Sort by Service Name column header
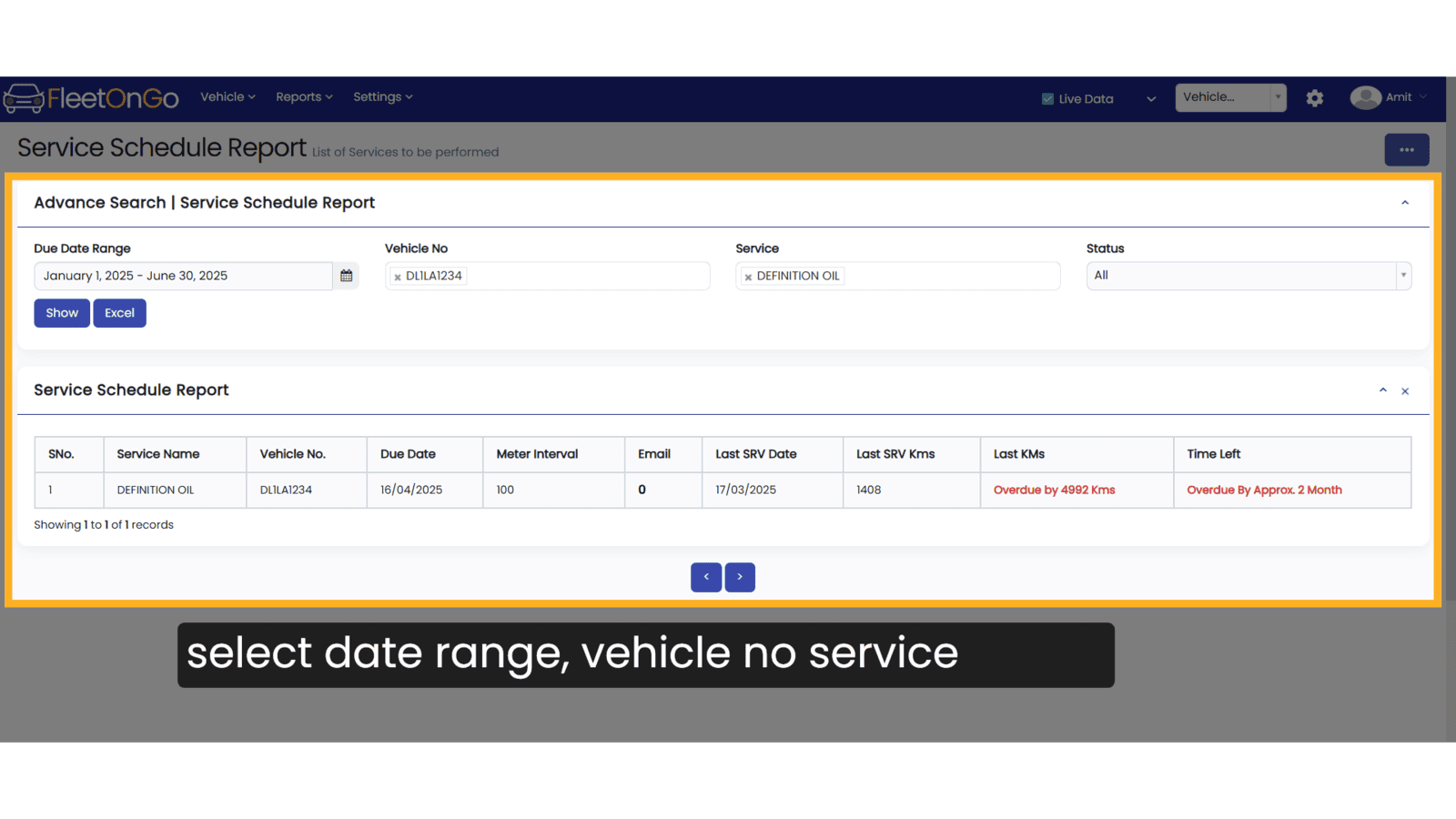 (175, 454)
